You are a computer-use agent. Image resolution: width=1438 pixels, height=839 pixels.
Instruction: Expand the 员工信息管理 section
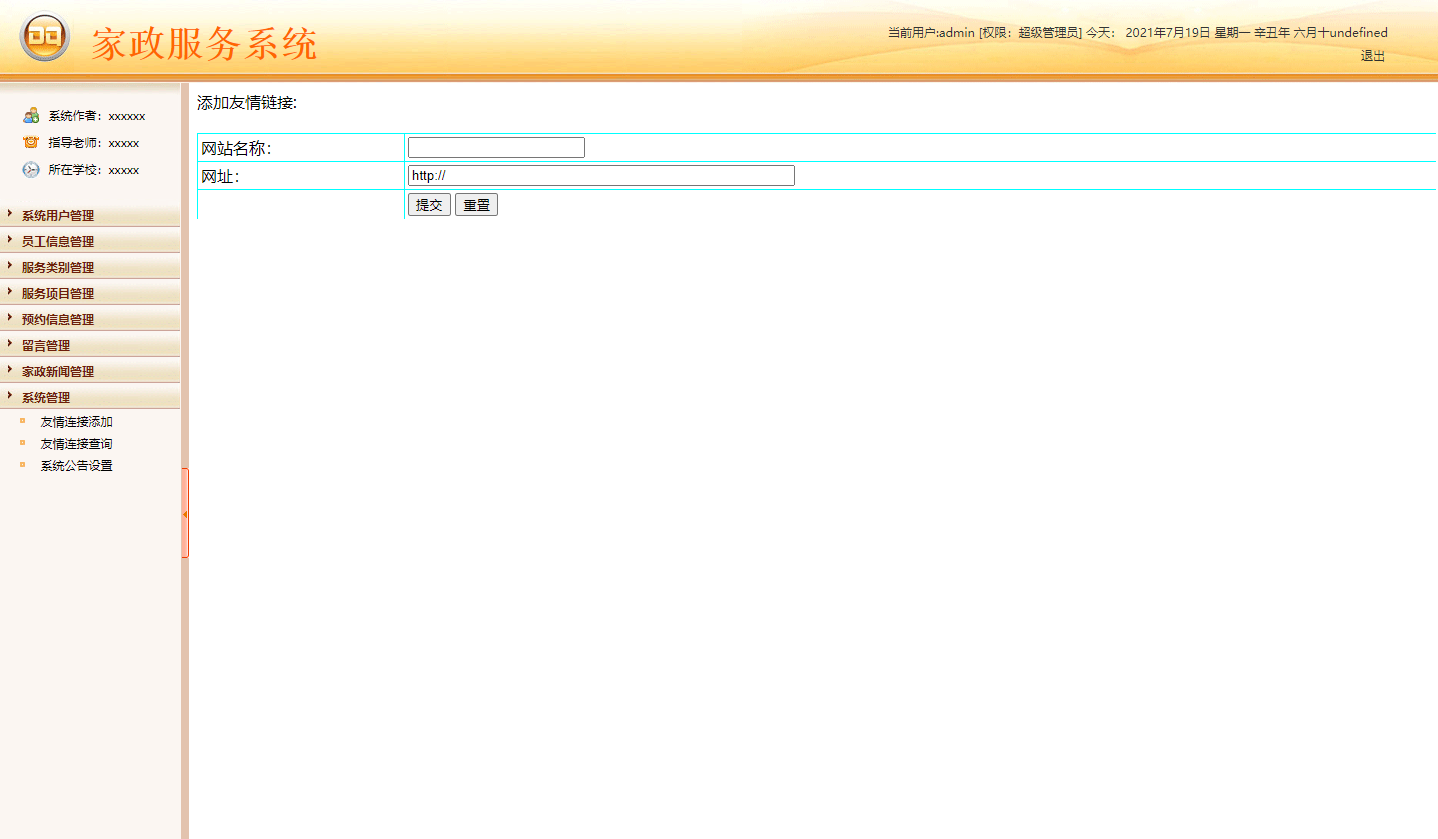[x=55, y=240]
